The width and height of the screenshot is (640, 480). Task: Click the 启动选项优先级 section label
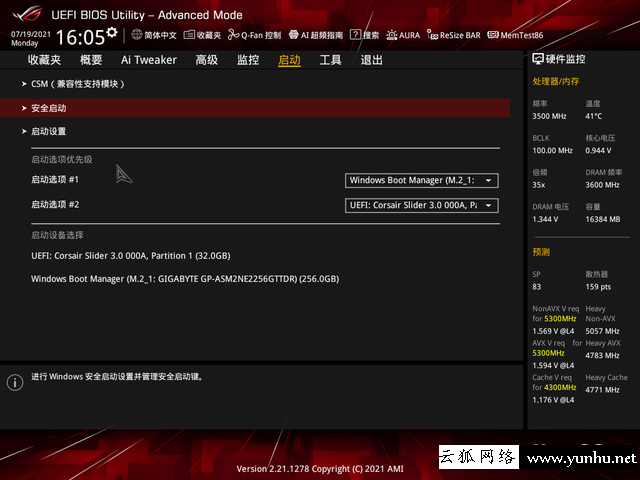click(x=62, y=159)
